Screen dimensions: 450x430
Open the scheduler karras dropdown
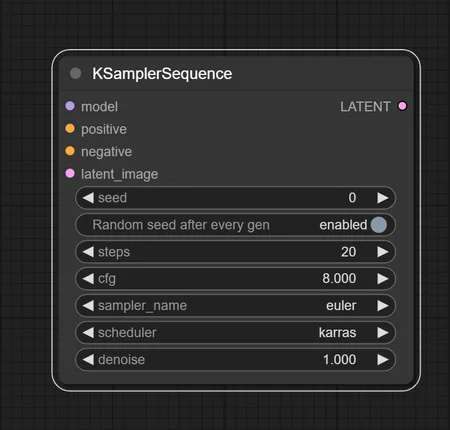[235, 333]
